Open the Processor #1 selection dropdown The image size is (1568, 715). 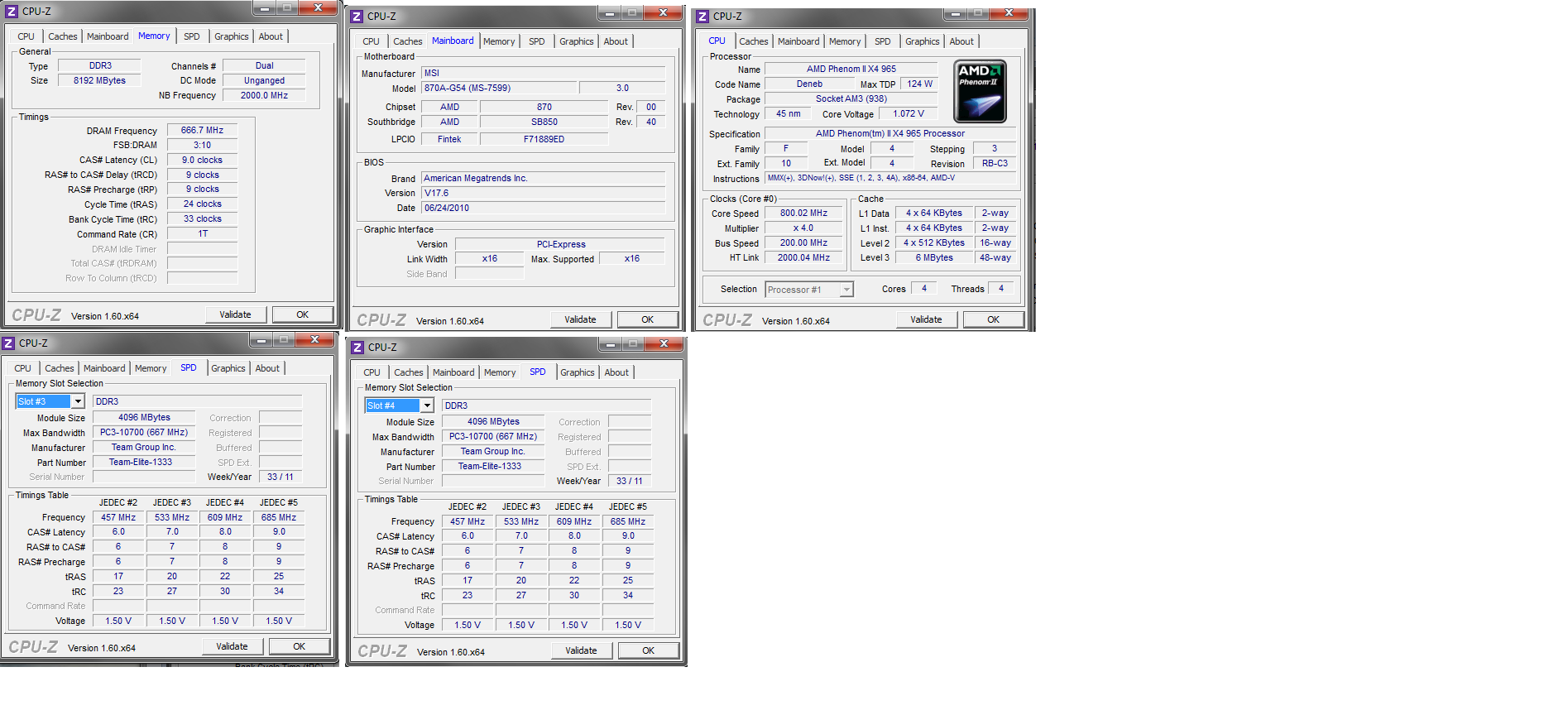846,290
